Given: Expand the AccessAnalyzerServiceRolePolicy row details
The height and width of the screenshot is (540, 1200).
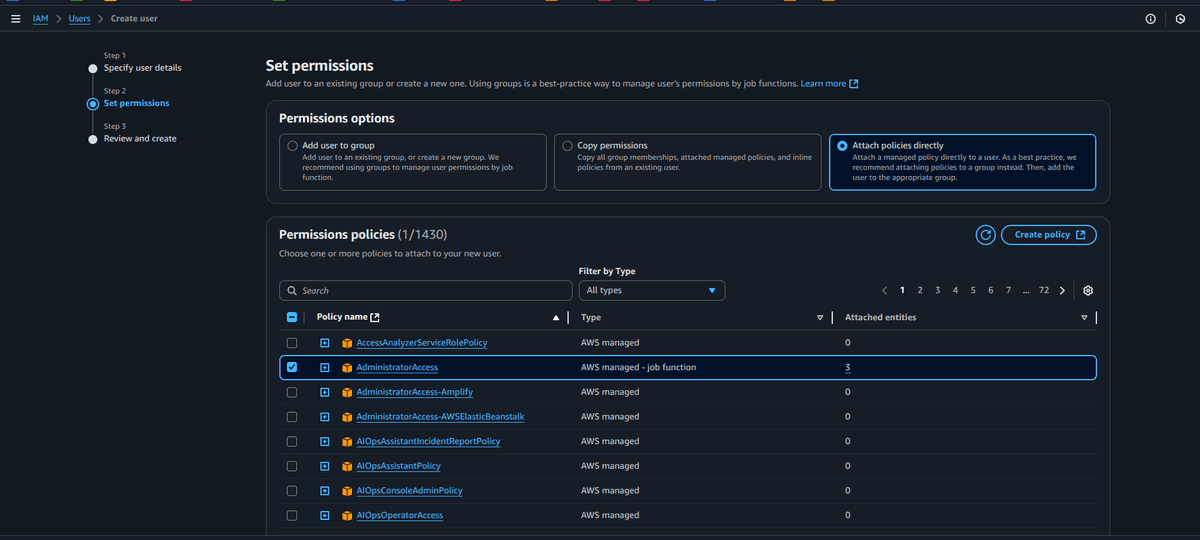Looking at the screenshot, I should tap(325, 343).
